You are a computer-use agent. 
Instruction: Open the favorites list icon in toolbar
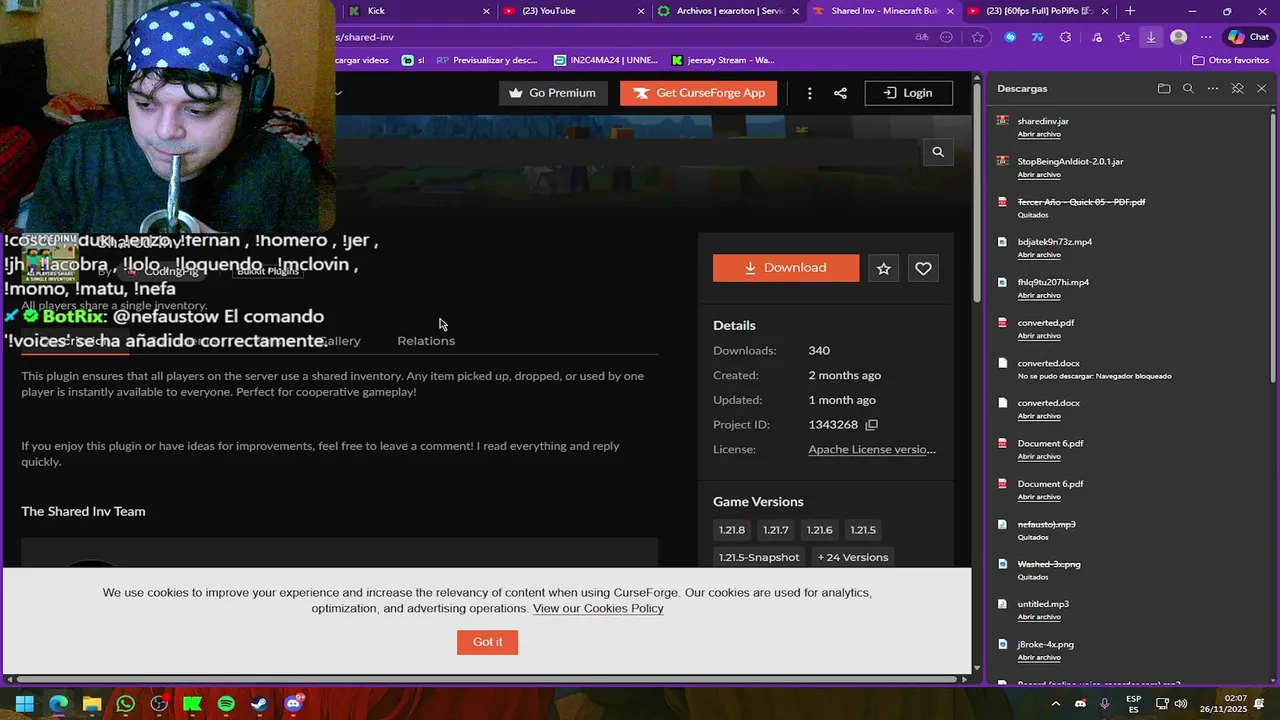click(1124, 37)
